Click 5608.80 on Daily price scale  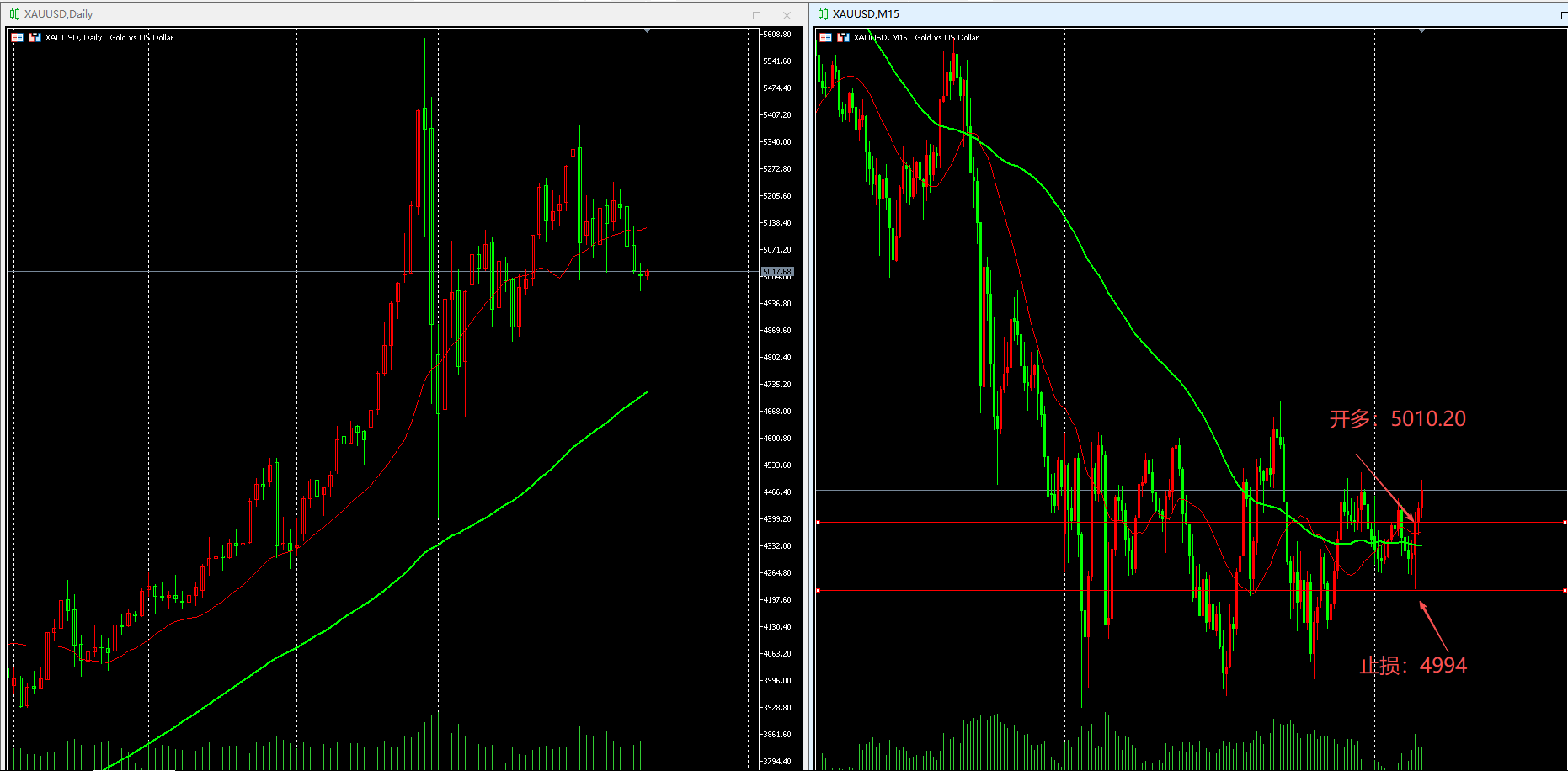[776, 35]
